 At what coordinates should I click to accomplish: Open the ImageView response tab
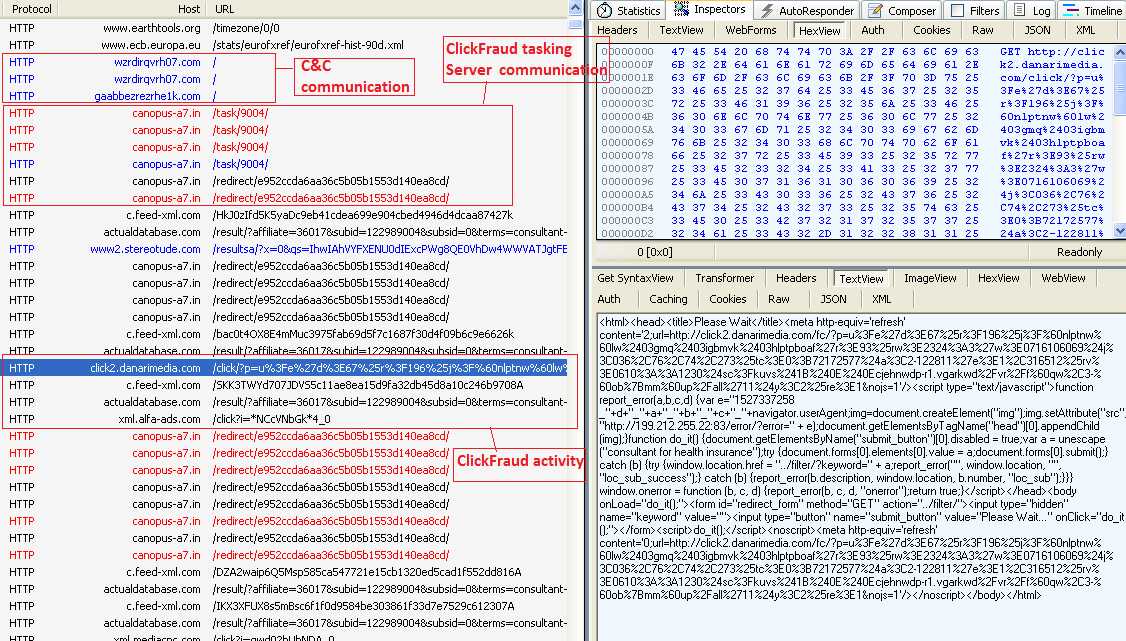[930, 279]
